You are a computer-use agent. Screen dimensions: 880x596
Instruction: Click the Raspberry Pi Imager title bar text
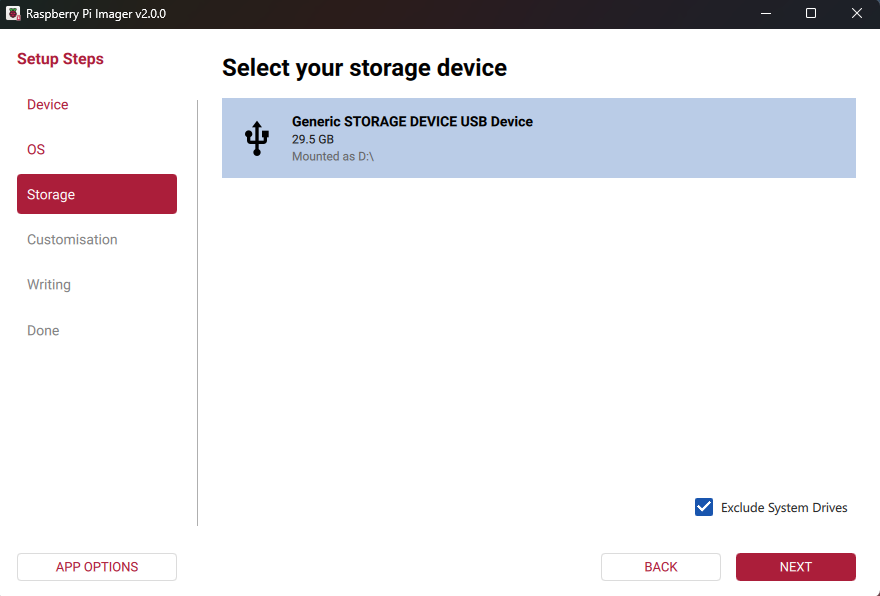pyautogui.click(x=95, y=14)
